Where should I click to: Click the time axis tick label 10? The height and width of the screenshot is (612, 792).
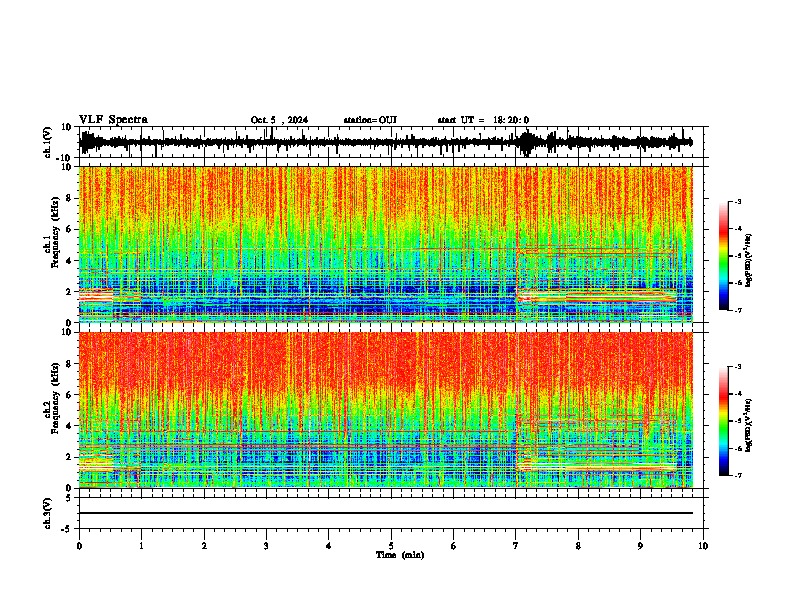(703, 546)
